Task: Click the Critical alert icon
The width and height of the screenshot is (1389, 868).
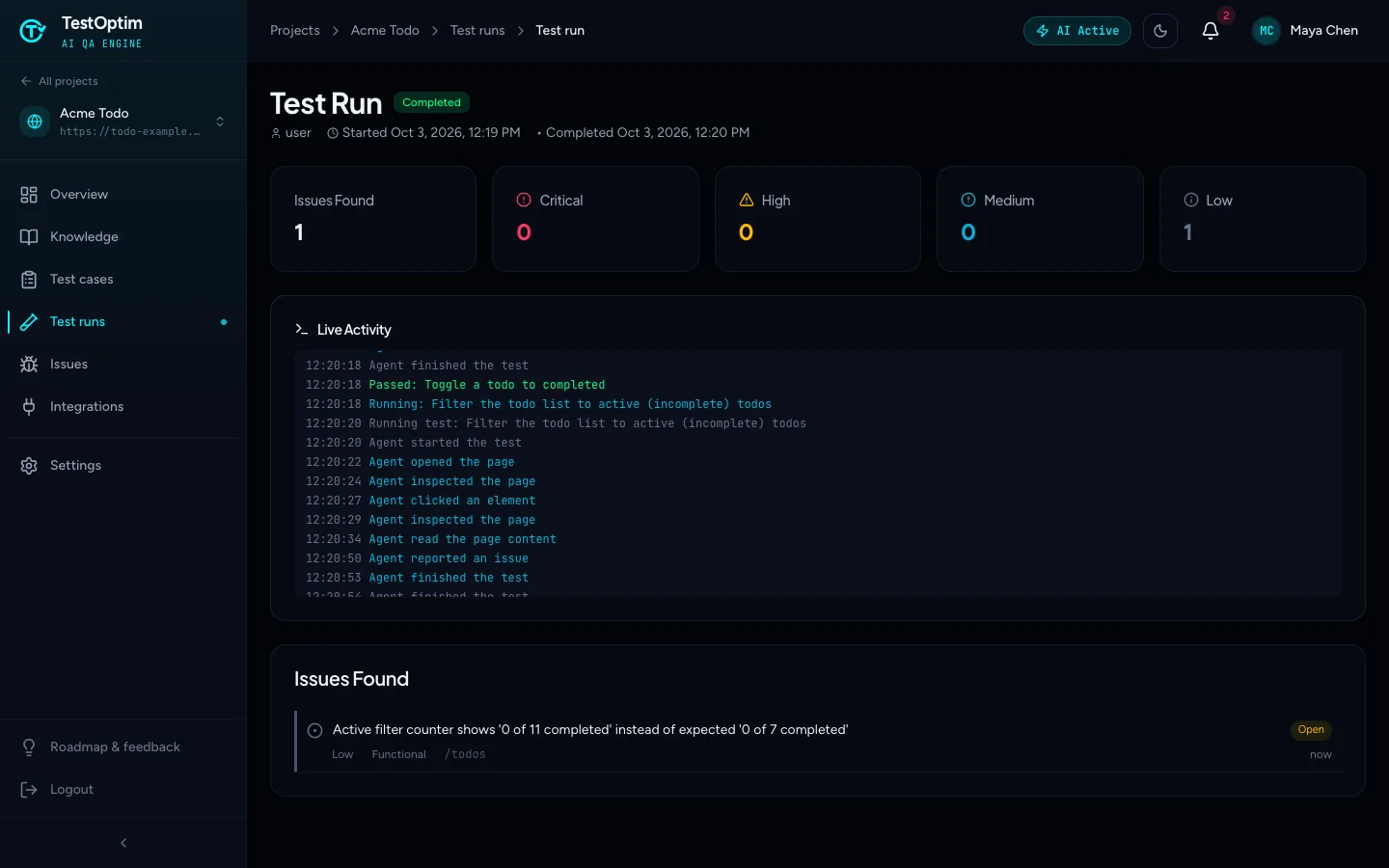Action: [x=524, y=201]
